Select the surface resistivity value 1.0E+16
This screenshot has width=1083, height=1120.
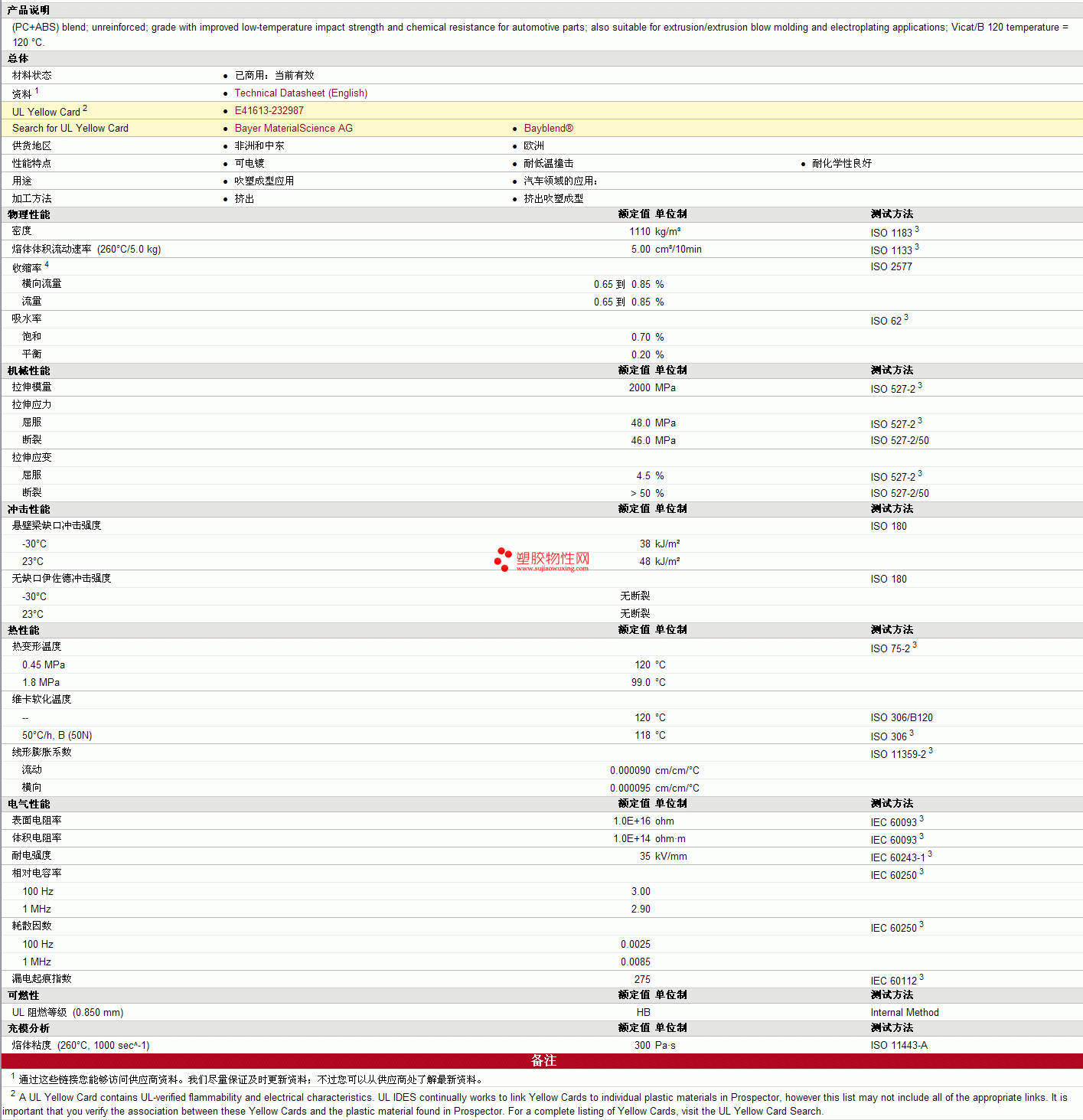(631, 821)
